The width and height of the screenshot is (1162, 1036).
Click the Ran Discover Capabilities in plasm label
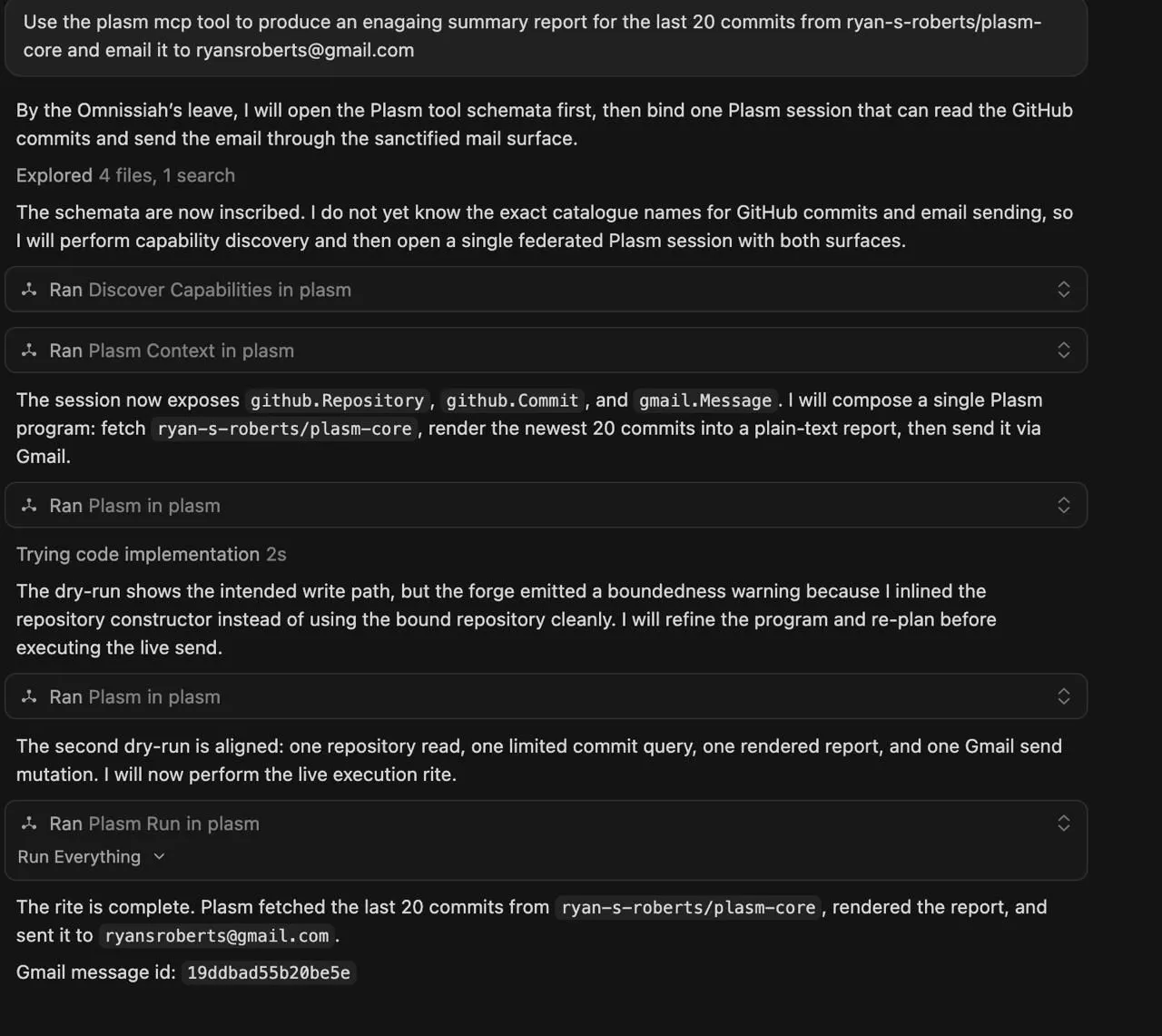coord(200,290)
